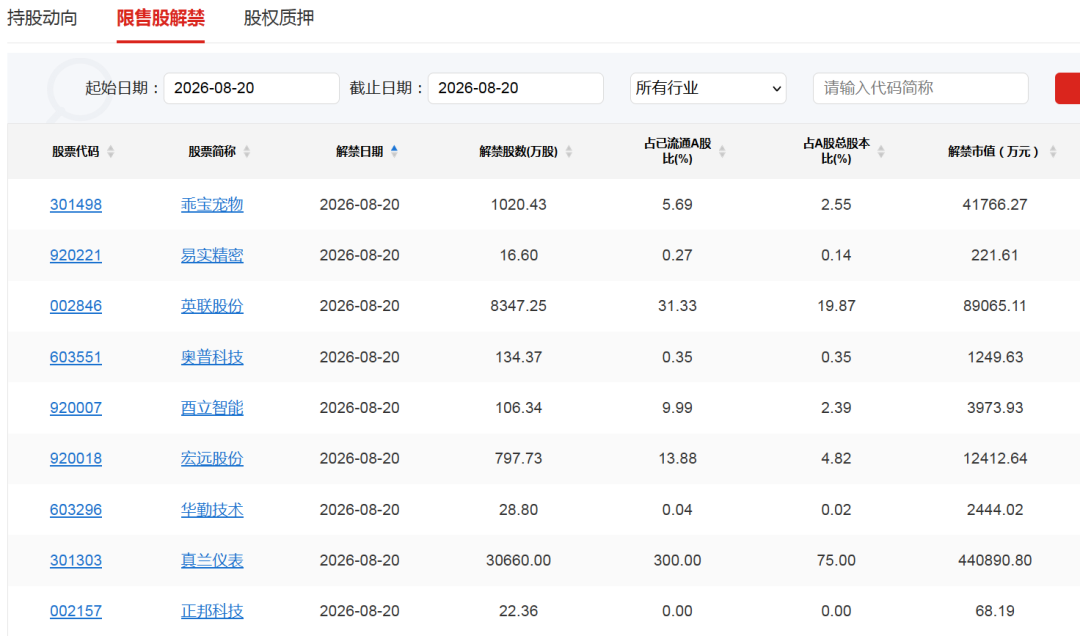1080x636 pixels.
Task: Click market value cell 12412.64
Action: click(995, 458)
